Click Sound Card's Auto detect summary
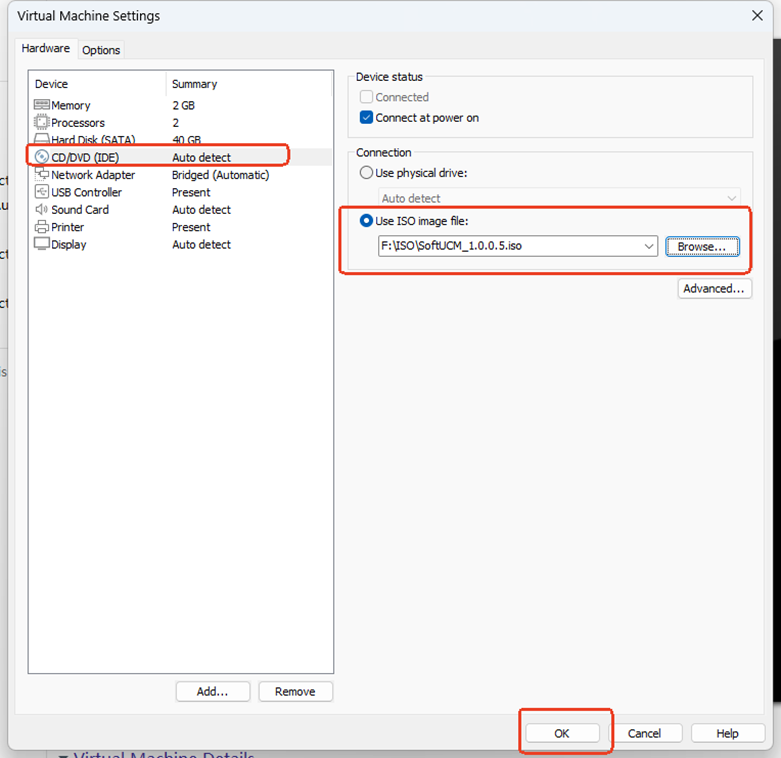The width and height of the screenshot is (781, 758). click(202, 210)
